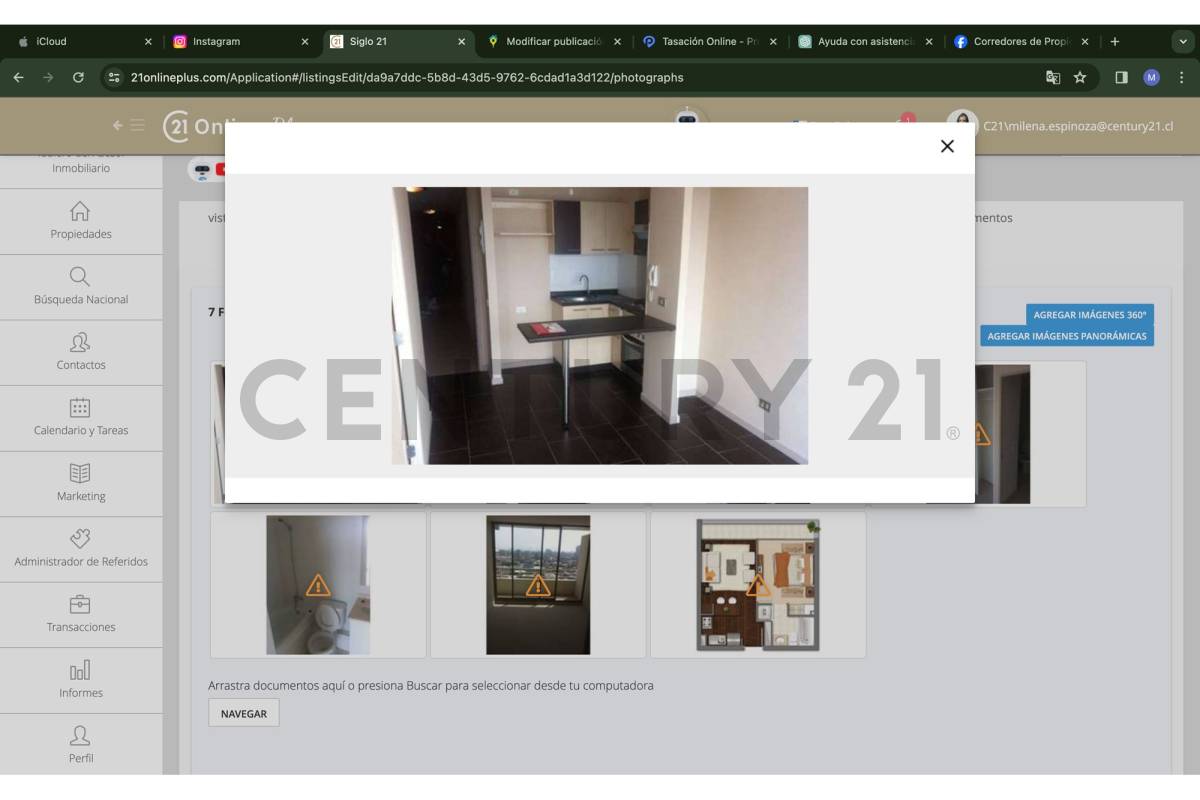Click the address bar URL
This screenshot has width=1200, height=800.
tap(407, 77)
